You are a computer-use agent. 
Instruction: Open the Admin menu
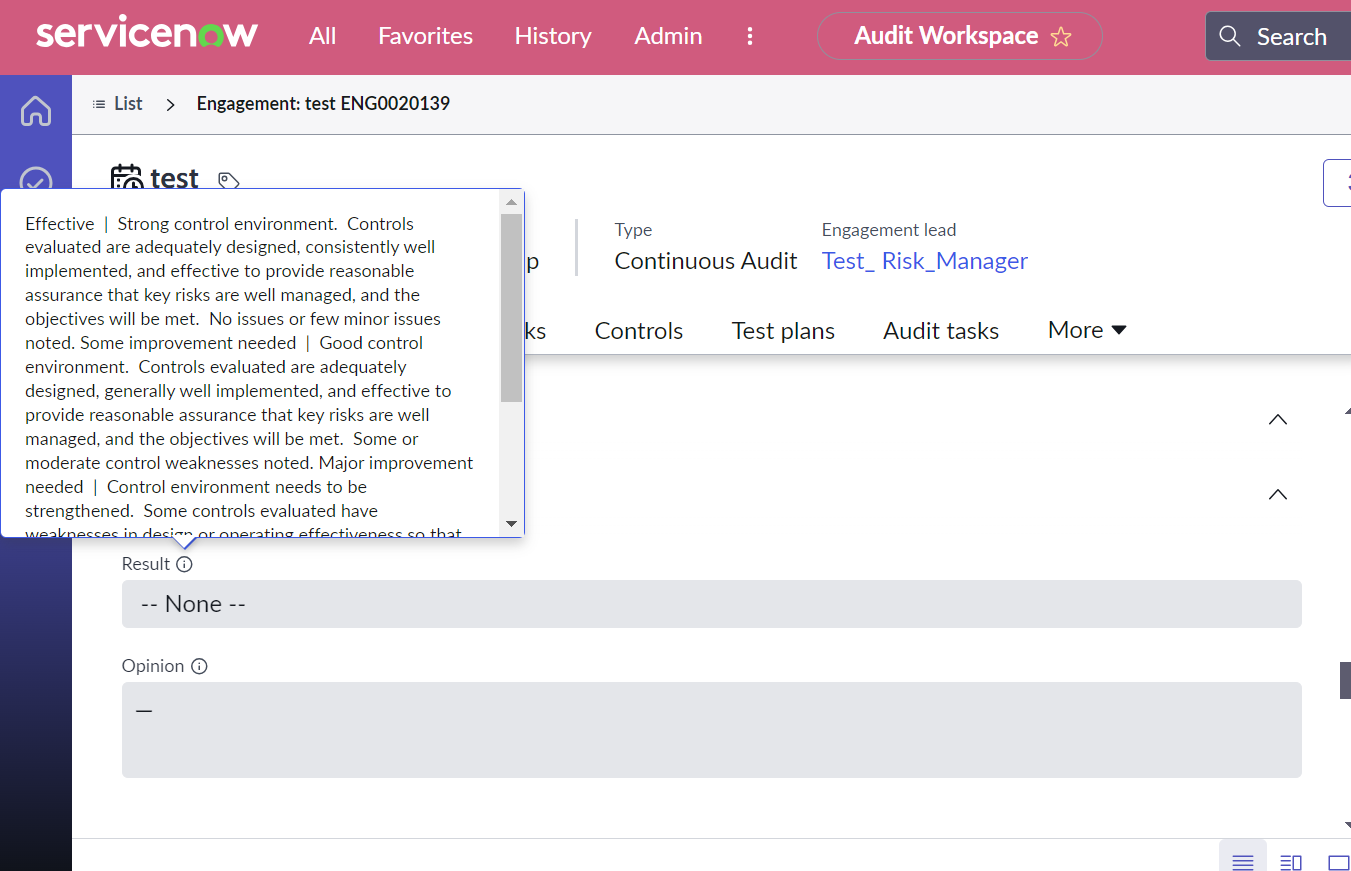tap(668, 36)
